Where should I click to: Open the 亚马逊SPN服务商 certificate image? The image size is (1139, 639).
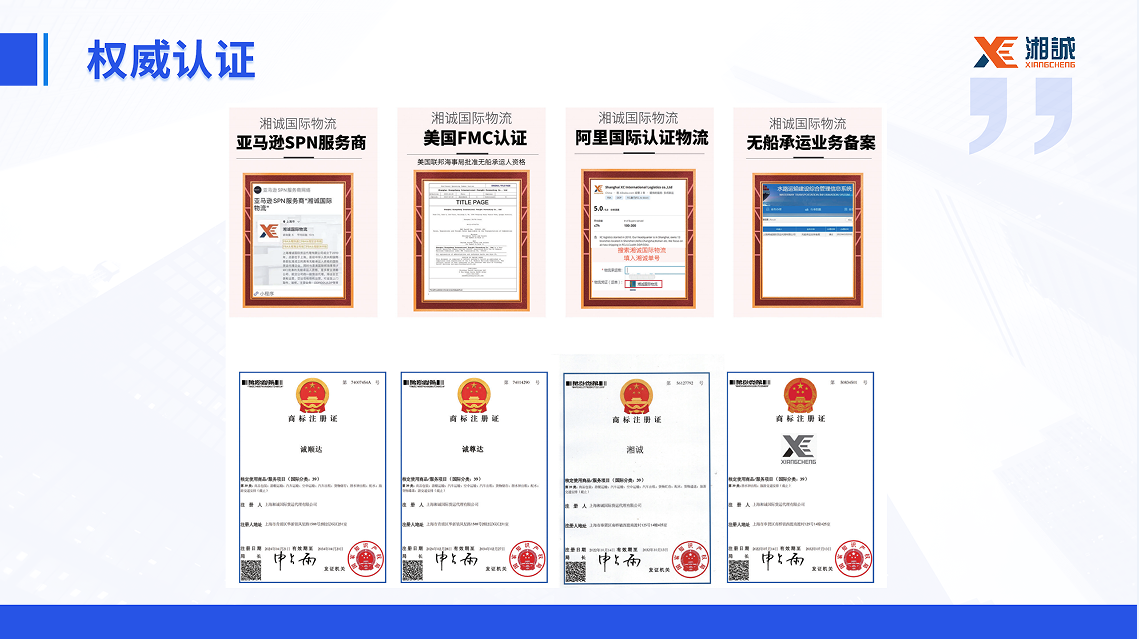coord(298,240)
